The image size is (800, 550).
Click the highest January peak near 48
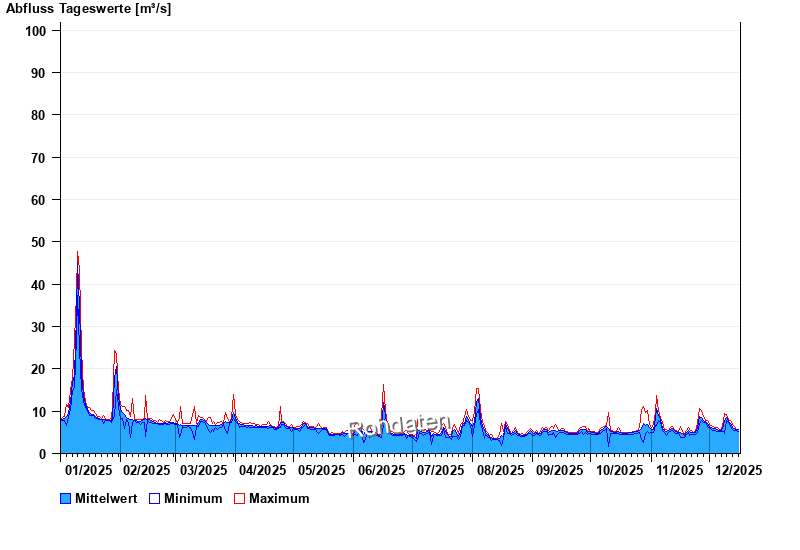pyautogui.click(x=77, y=254)
